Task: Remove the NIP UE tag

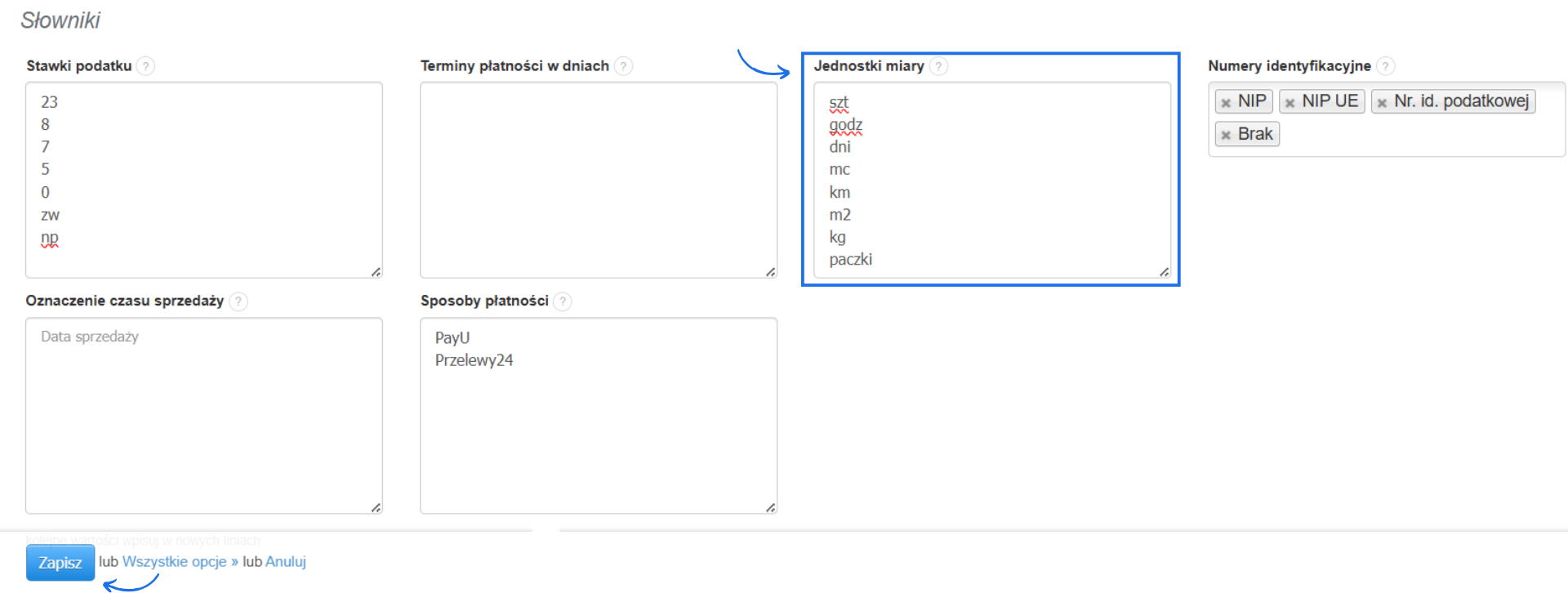Action: click(x=1290, y=103)
